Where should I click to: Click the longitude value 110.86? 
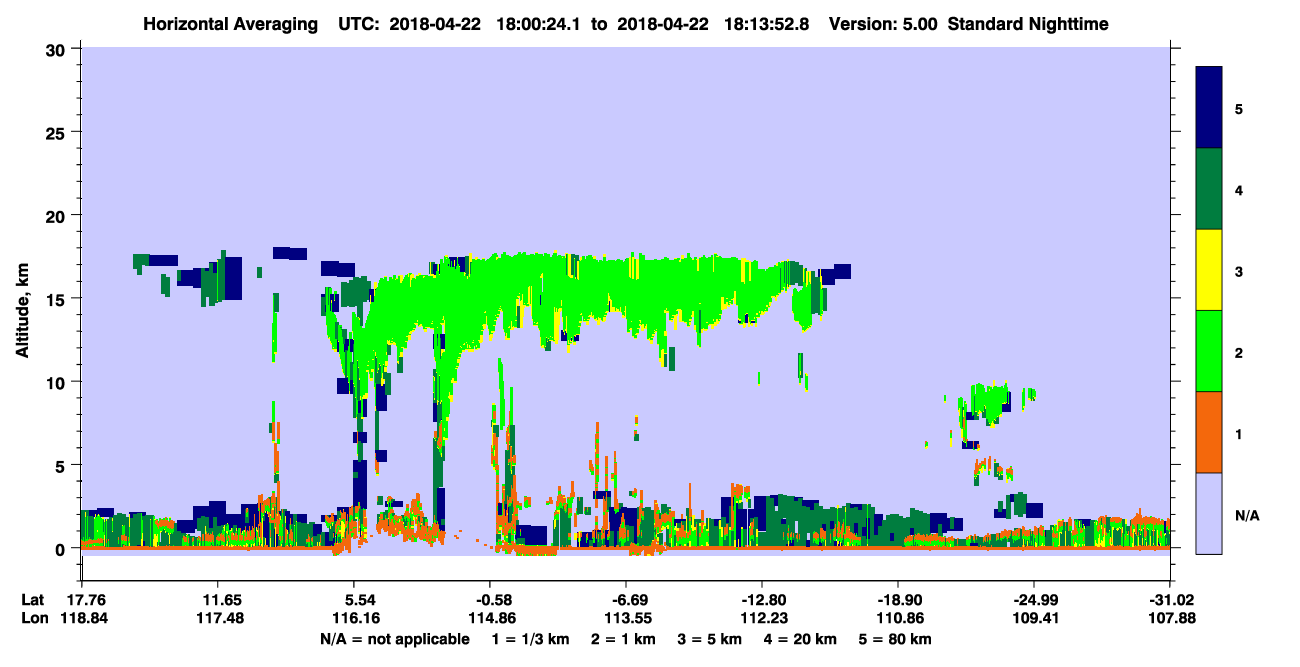click(x=898, y=618)
